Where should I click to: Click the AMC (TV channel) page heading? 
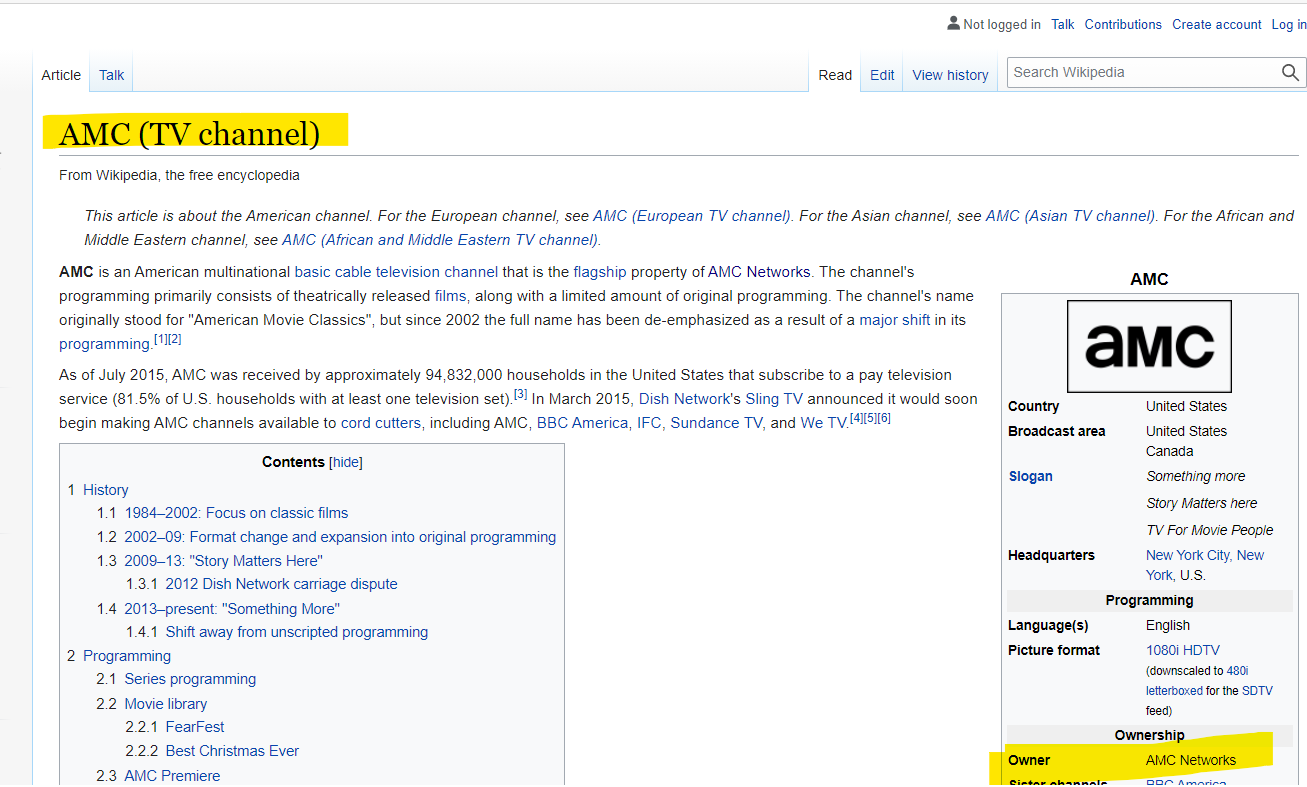(x=189, y=133)
